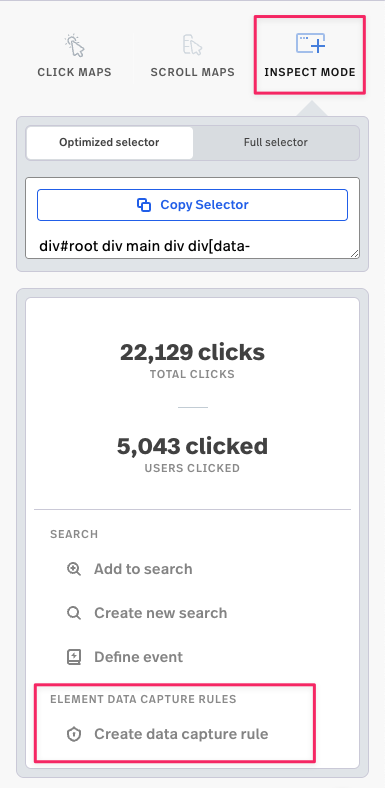
Task: Click the Copy Selector button
Action: (x=192, y=205)
